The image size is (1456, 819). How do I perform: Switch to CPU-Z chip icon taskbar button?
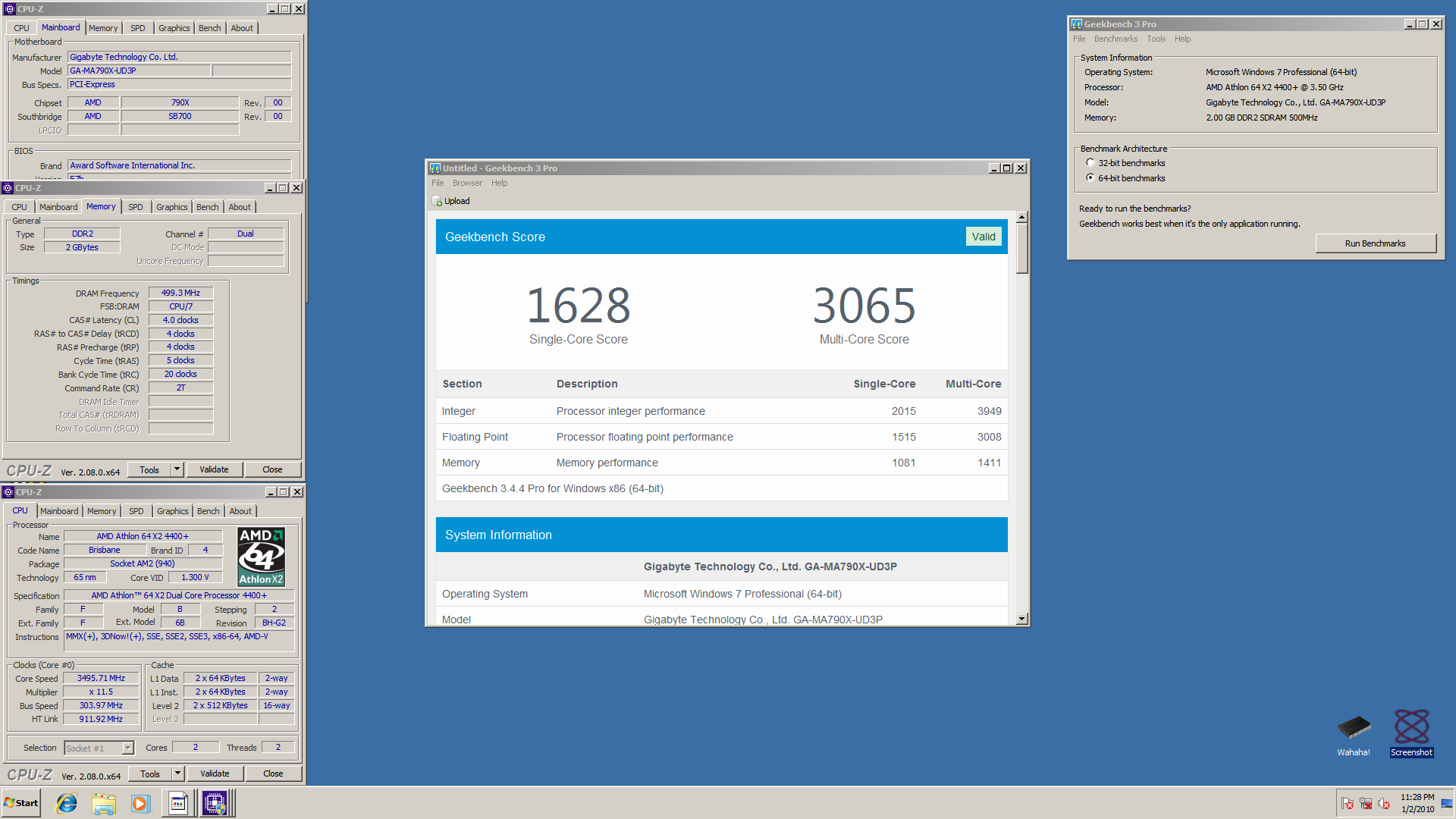coord(215,803)
